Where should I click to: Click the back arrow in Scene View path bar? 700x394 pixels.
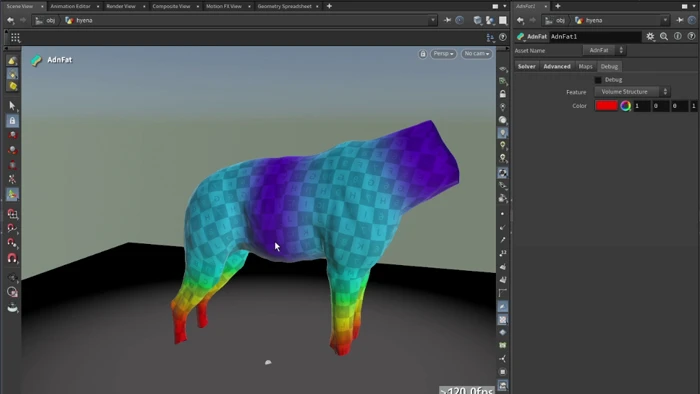(x=11, y=21)
